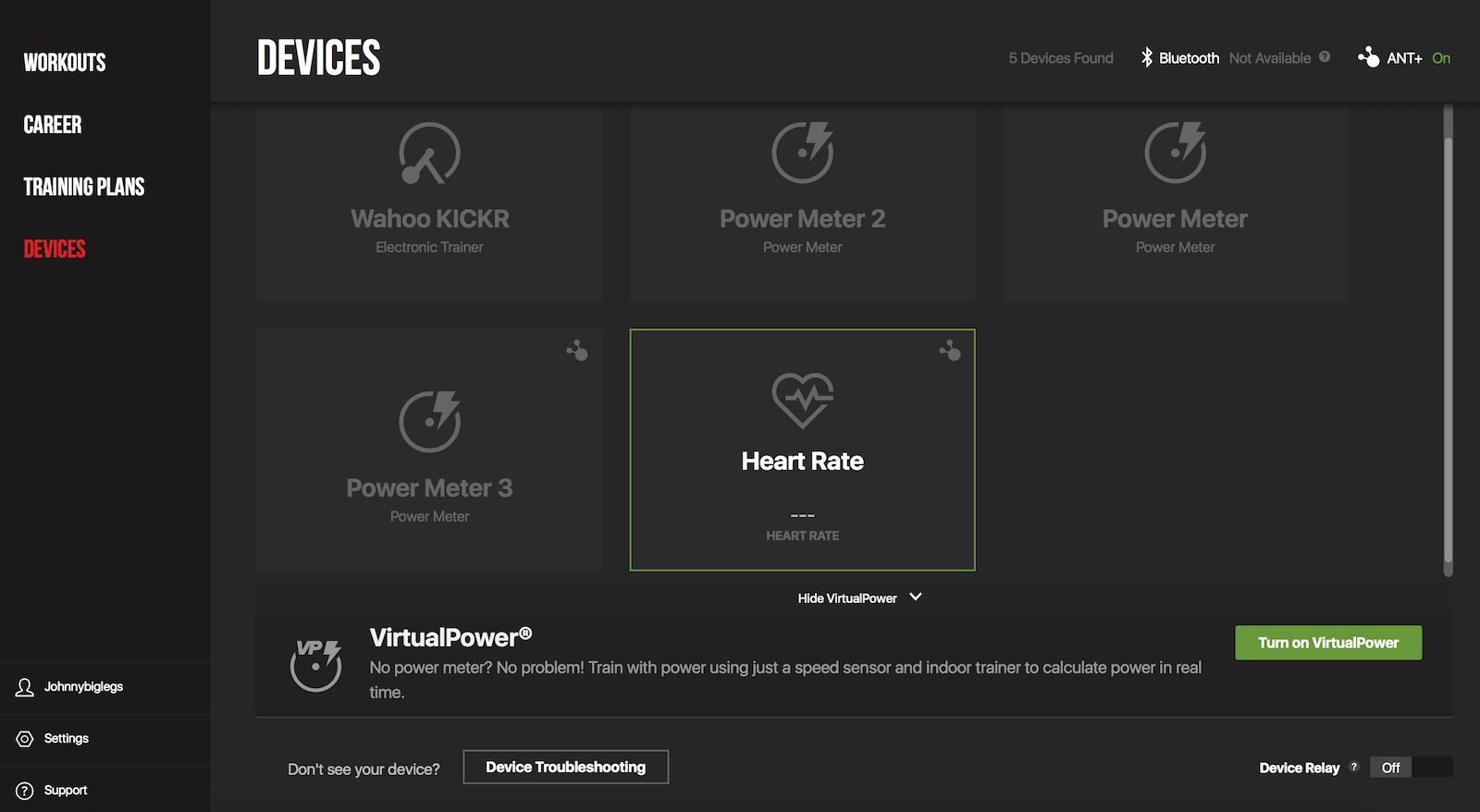The width and height of the screenshot is (1480, 812).
Task: Click the Bluetooth help question mark icon
Action: 1325,57
